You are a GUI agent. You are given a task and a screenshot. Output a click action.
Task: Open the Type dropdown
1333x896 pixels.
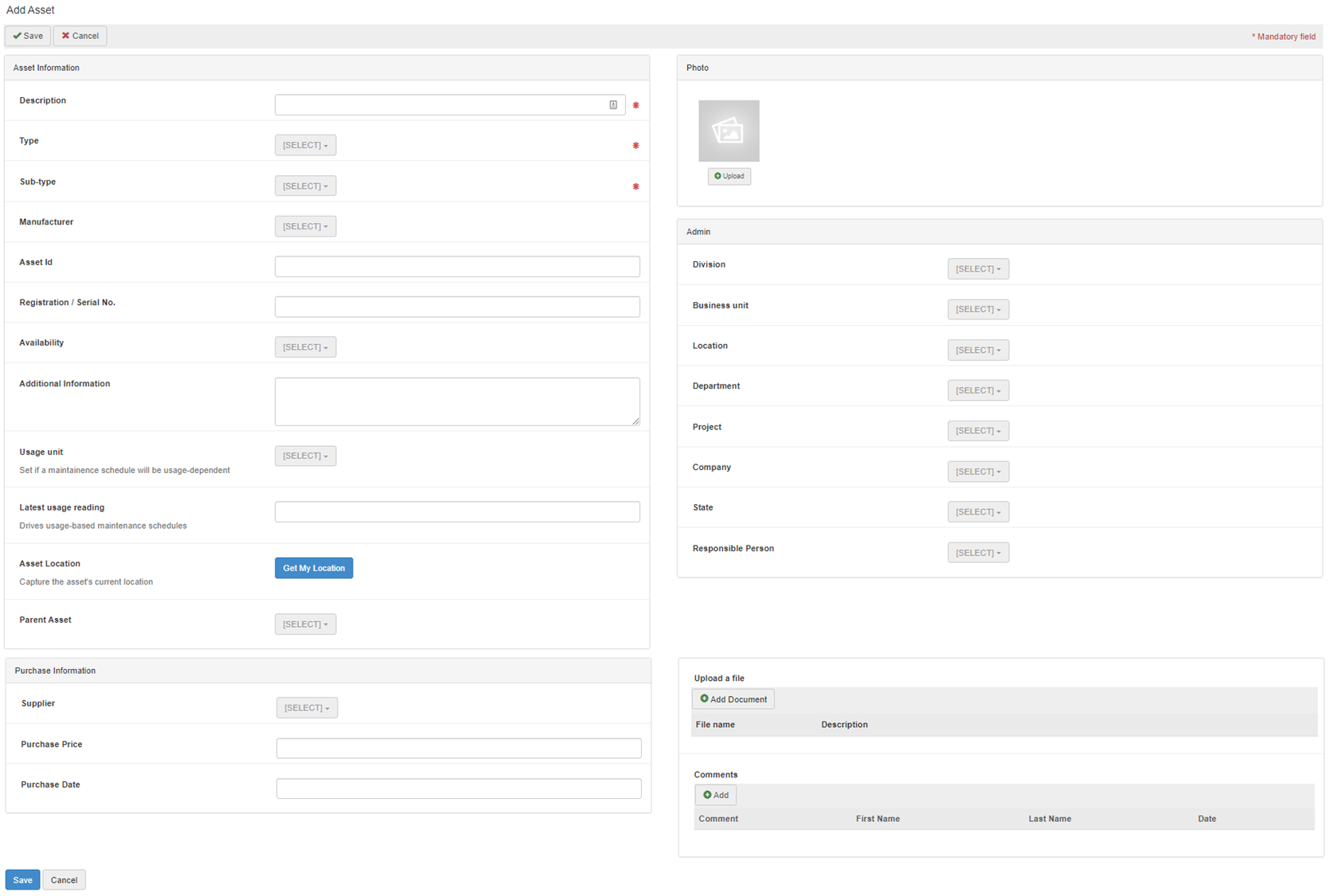pos(305,145)
